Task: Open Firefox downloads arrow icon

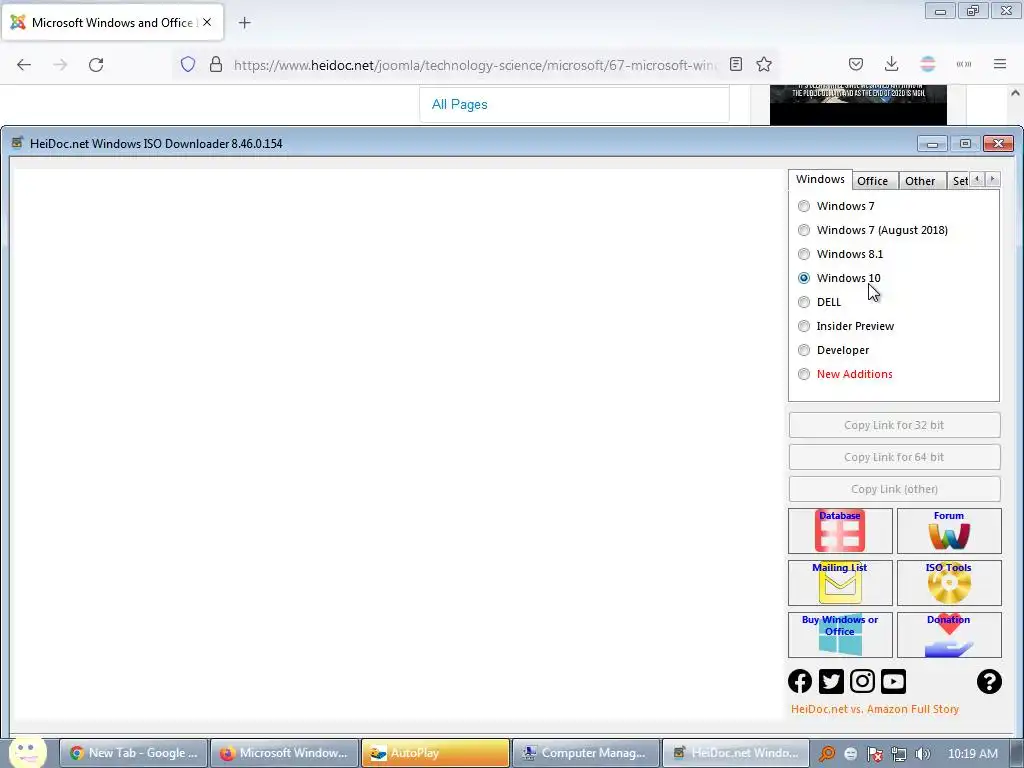Action: point(891,64)
